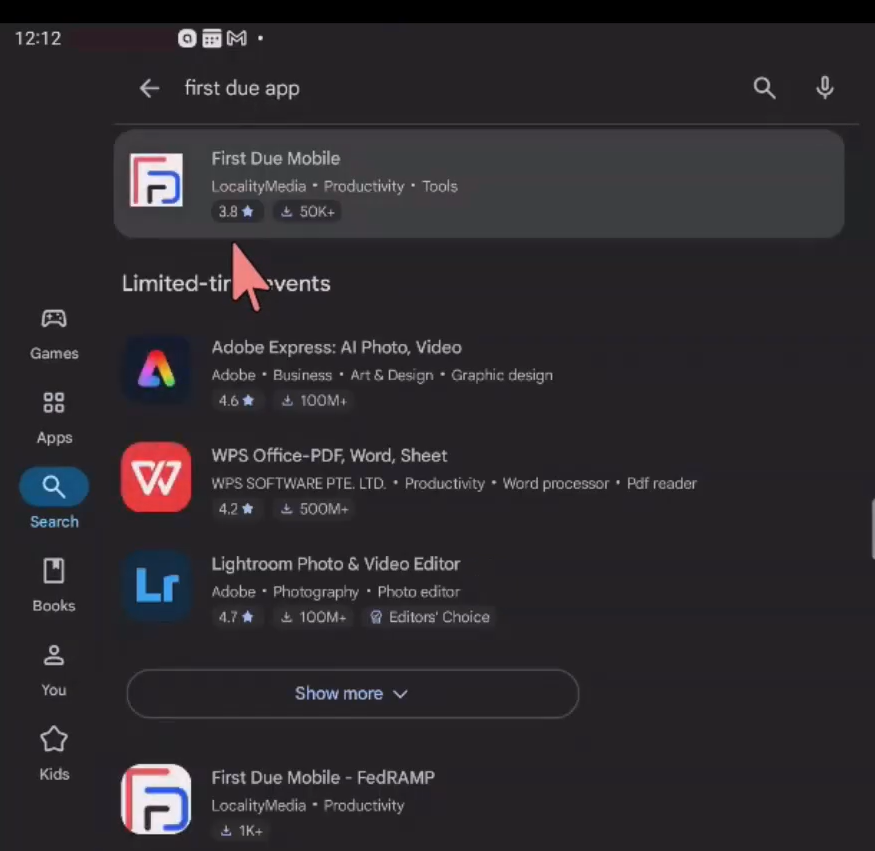Click 'Graphic design' tag on Adobe Express

pos(502,376)
